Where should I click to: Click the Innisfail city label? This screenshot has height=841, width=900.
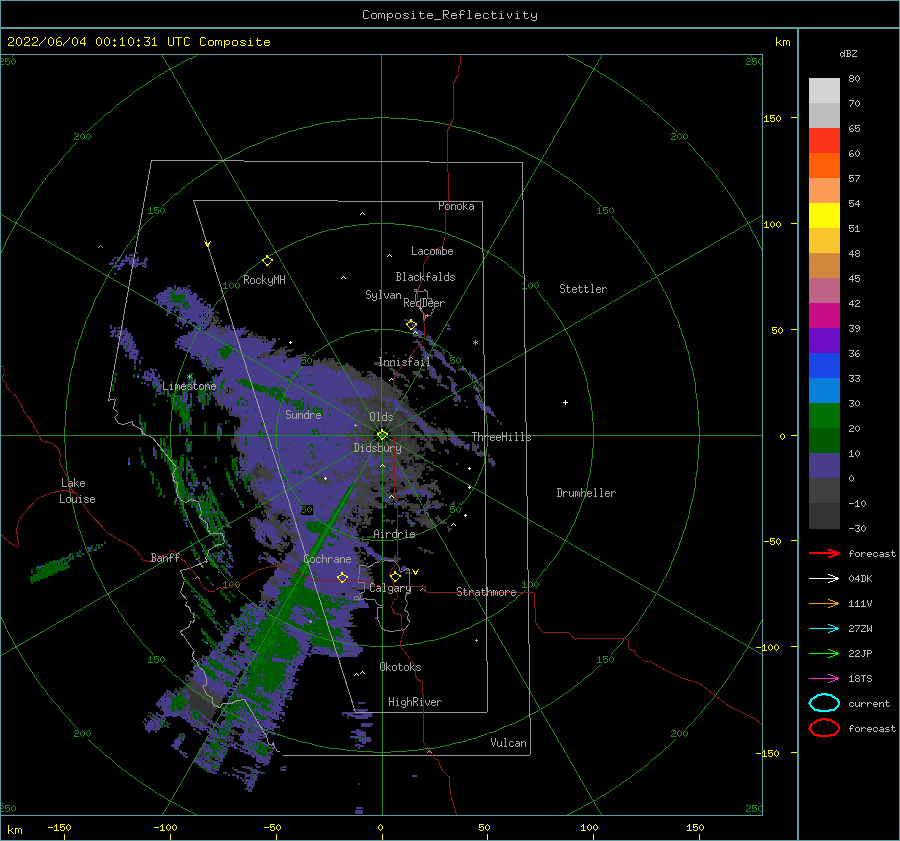404,362
